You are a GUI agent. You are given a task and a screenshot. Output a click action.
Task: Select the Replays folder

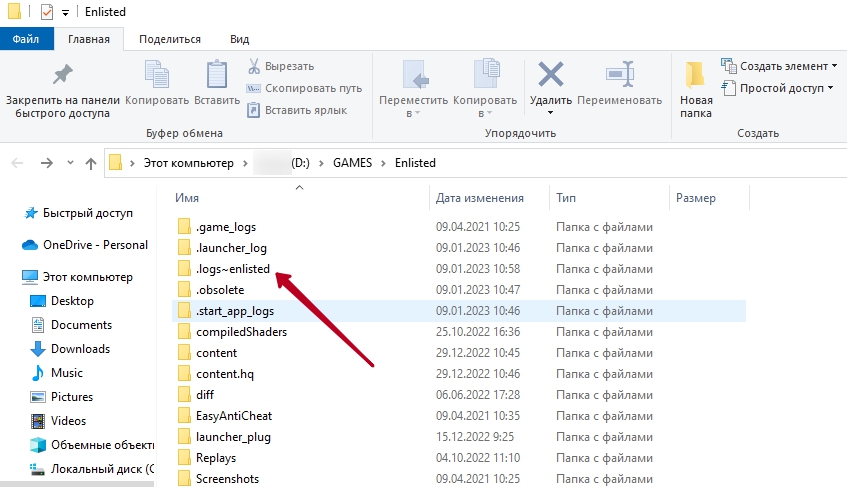pos(216,458)
